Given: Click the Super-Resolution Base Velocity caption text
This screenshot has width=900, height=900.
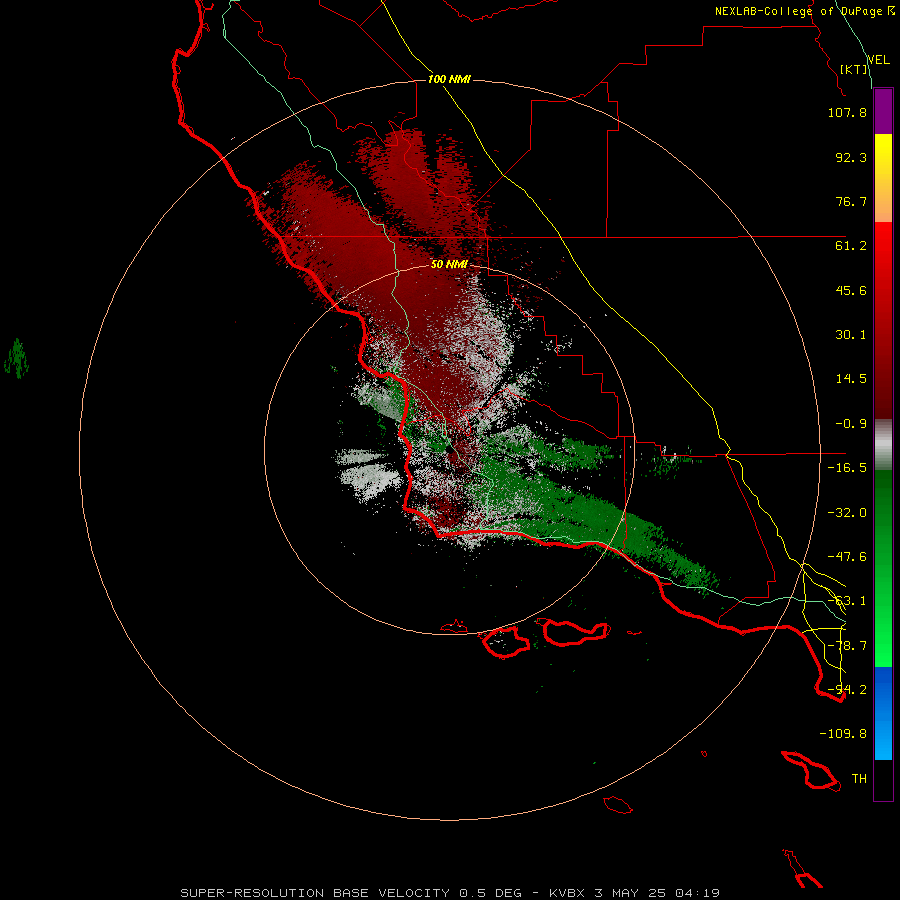Looking at the screenshot, I should coord(450,893).
